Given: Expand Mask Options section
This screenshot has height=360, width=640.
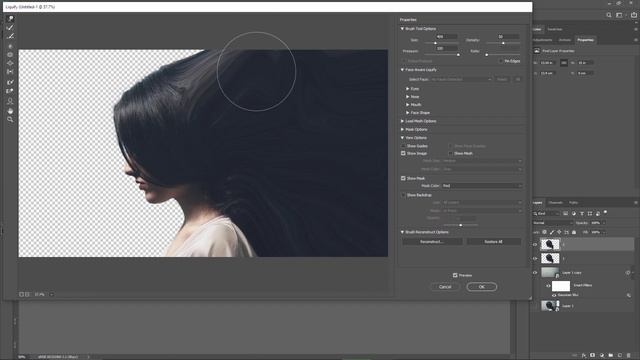Looking at the screenshot, I should coord(402,129).
